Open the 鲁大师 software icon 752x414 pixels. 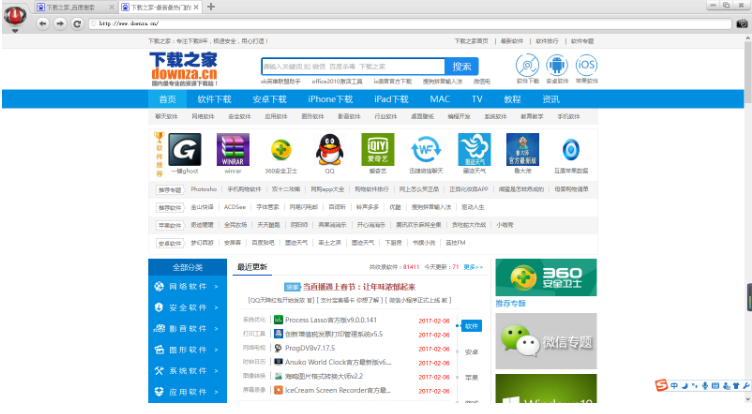point(522,149)
